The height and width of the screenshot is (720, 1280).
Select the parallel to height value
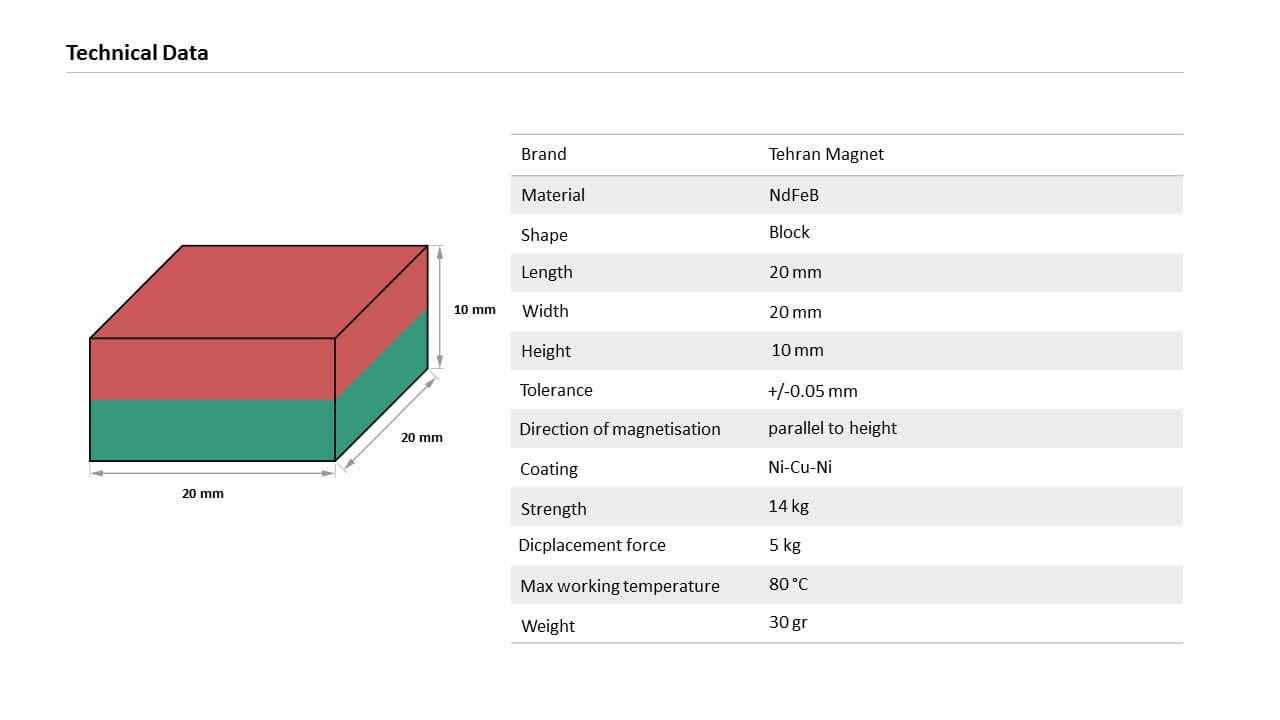pos(832,428)
